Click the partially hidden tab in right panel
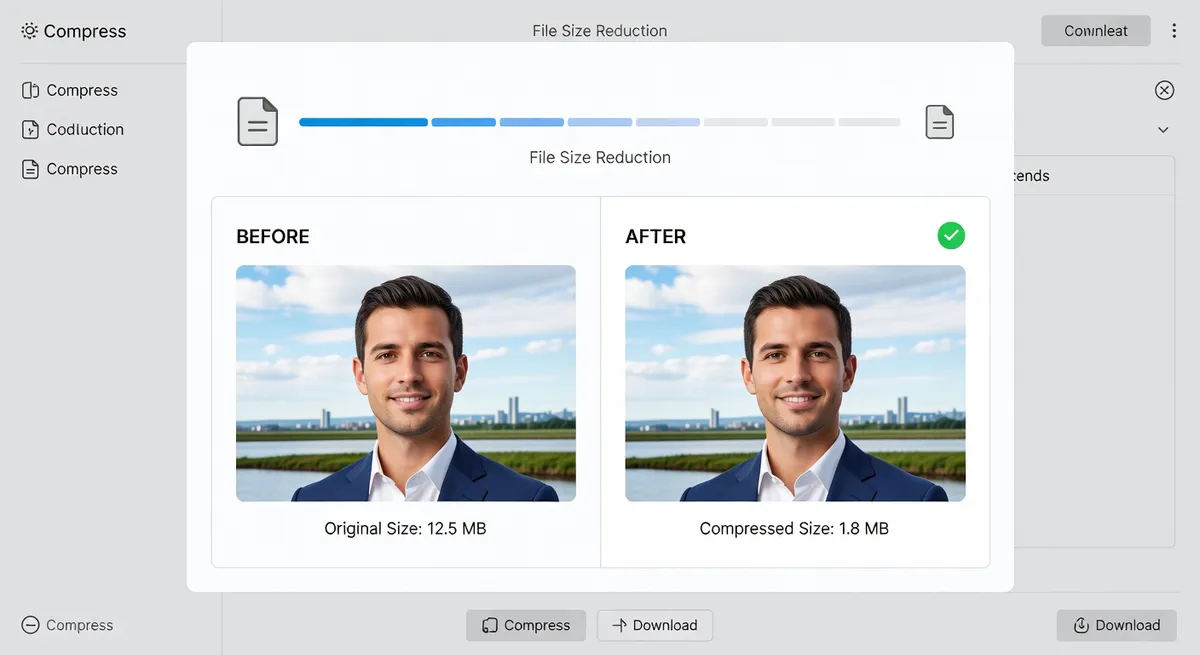Viewport: 1200px width, 655px height. [x=1032, y=176]
